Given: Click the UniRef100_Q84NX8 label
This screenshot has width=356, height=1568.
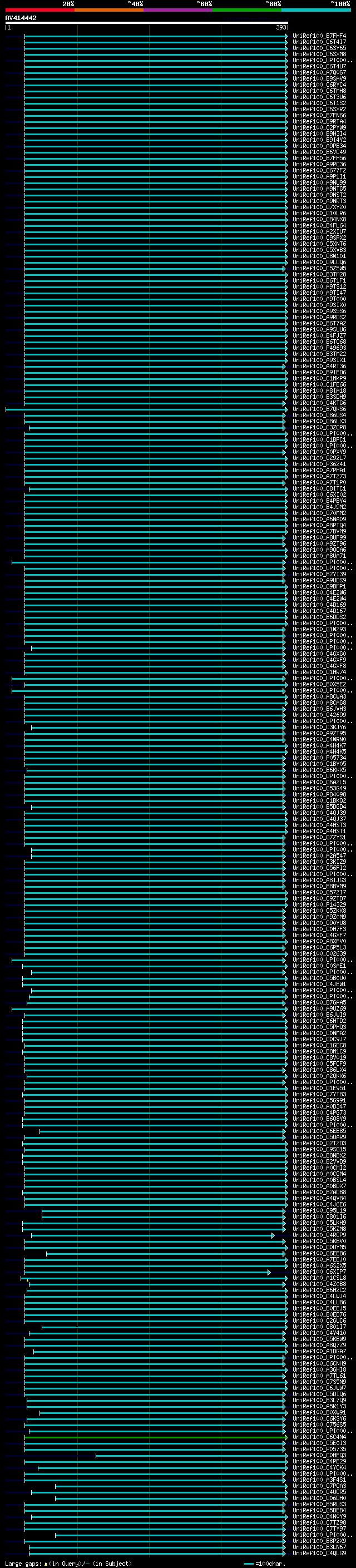Looking at the screenshot, I should pyautogui.click(x=319, y=219).
